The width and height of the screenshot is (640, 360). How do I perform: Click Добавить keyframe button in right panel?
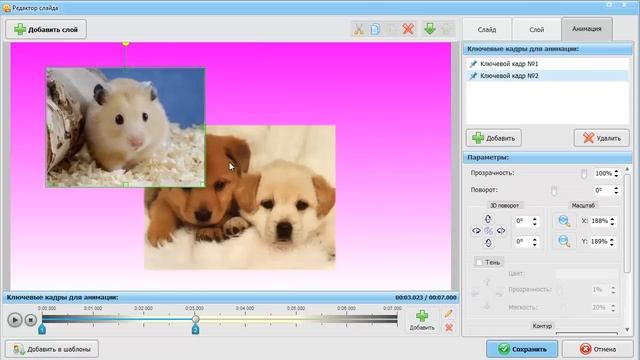coord(493,138)
